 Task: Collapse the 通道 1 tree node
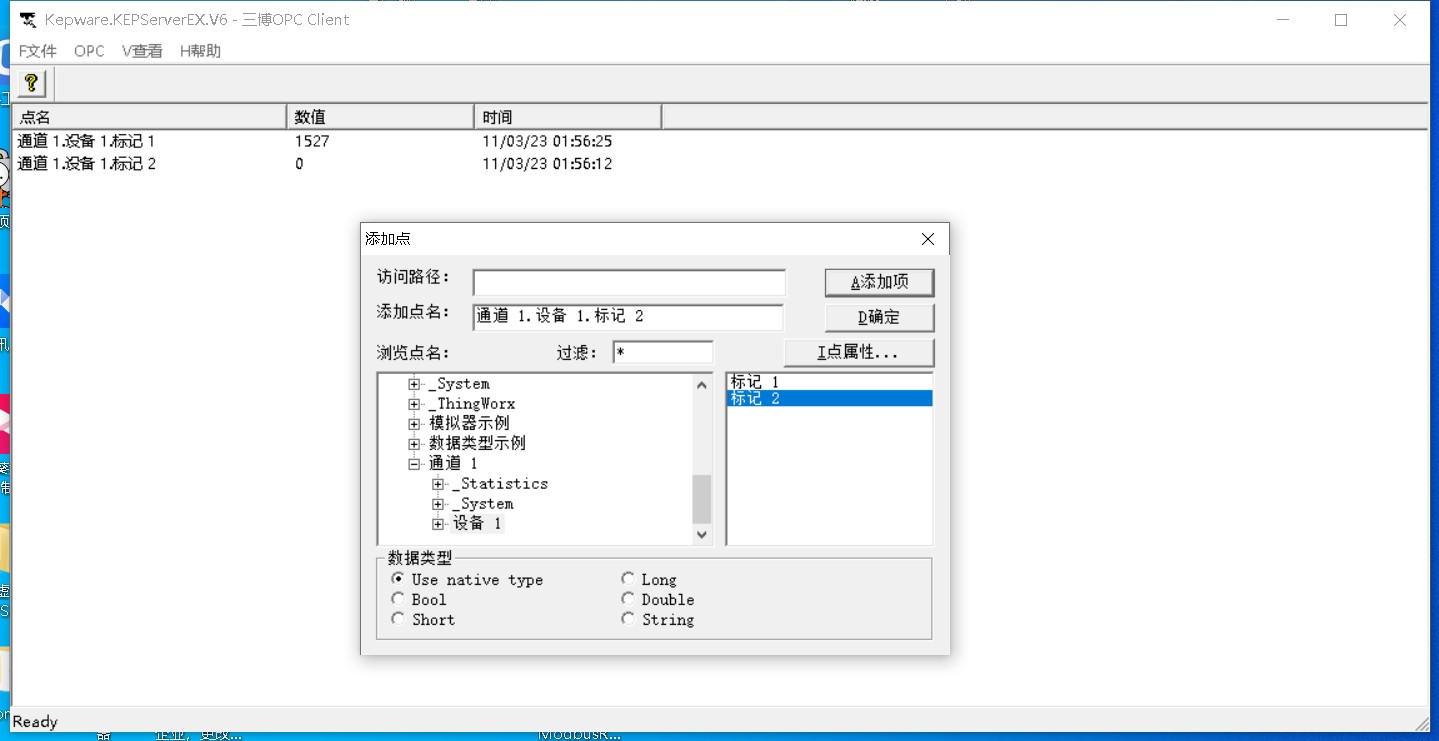click(x=414, y=464)
